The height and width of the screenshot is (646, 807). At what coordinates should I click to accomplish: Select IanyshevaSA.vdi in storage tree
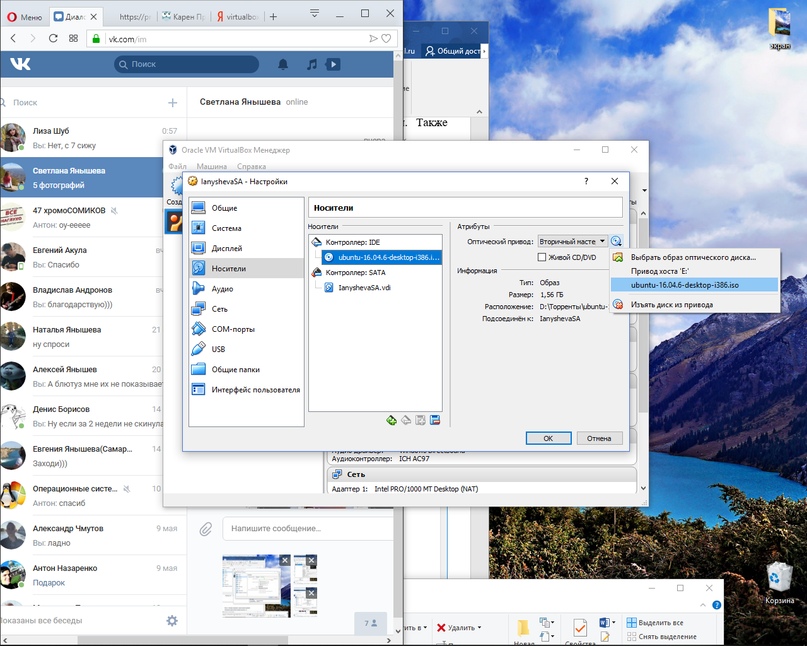pyautogui.click(x=364, y=287)
